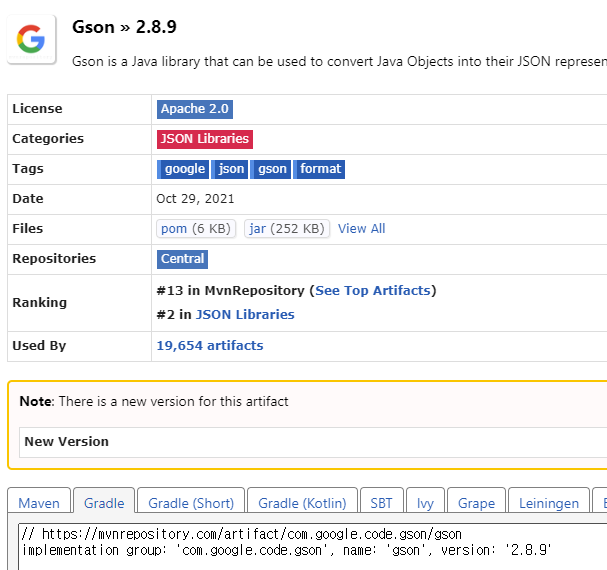607x570 pixels.
Task: Open the See Top Artifacts link
Action: (373, 290)
